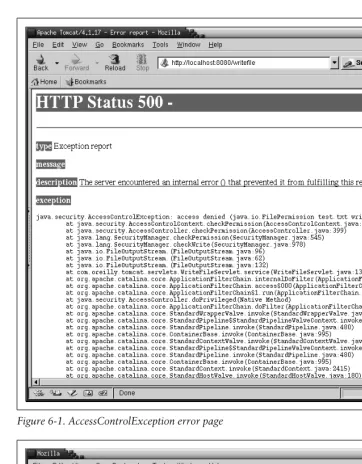Expand the Back history dropdown arrow
The width and height of the screenshot is (362, 464).
(x=57, y=63)
